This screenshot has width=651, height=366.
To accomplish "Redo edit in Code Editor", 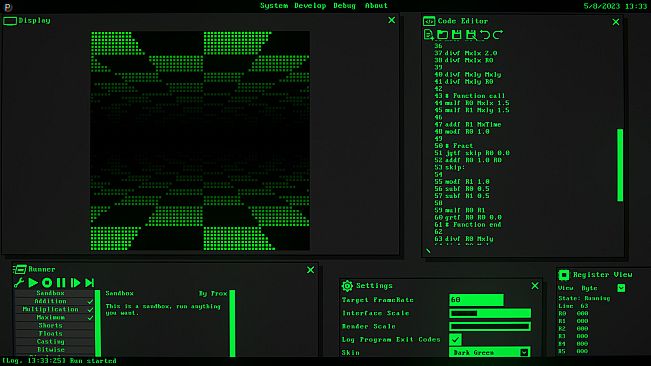I will 498,35.
